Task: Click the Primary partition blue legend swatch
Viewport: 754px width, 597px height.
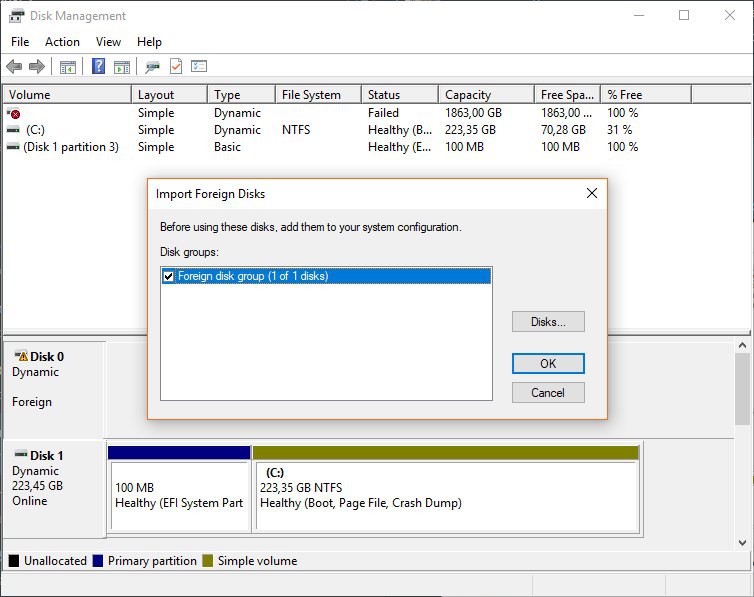Action: click(x=98, y=560)
